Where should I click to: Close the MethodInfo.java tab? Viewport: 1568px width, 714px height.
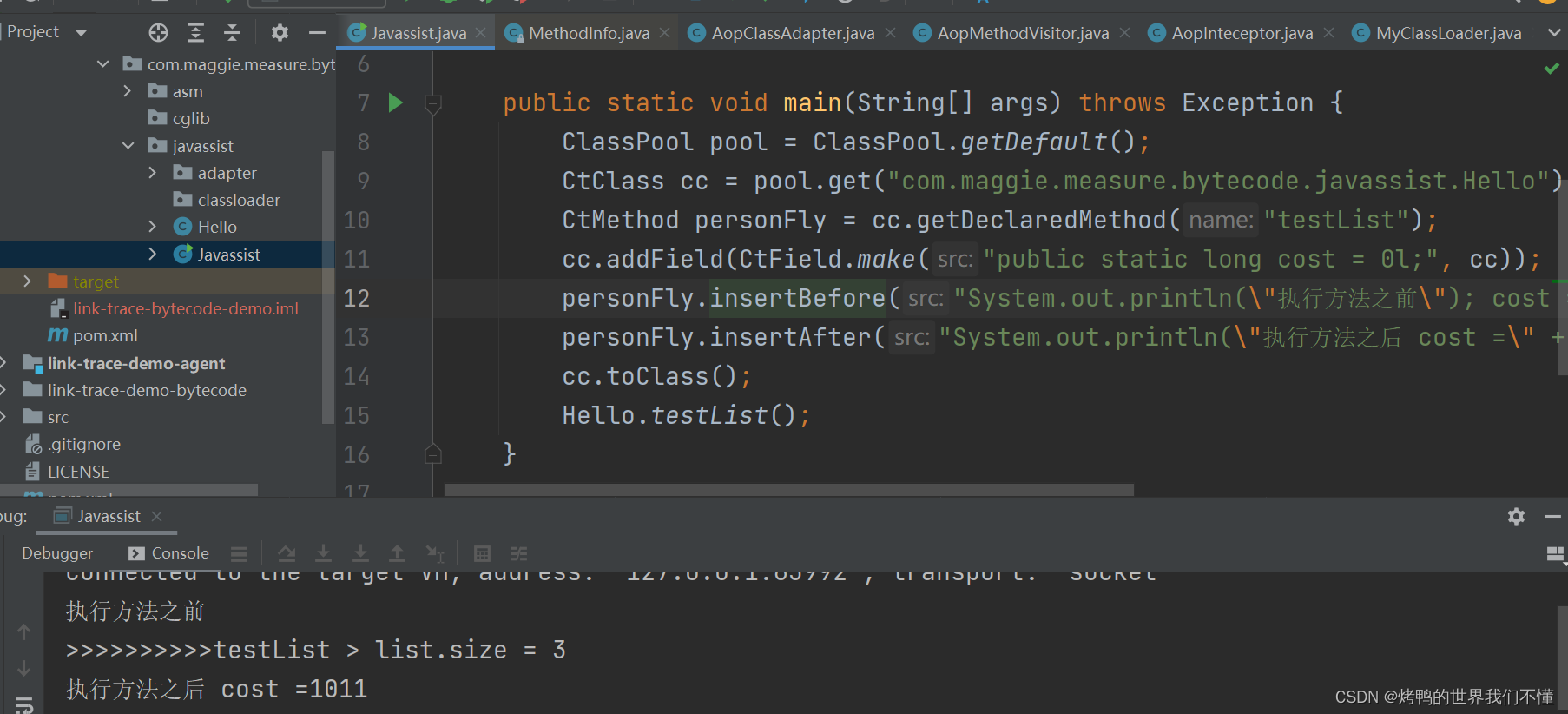pyautogui.click(x=665, y=33)
